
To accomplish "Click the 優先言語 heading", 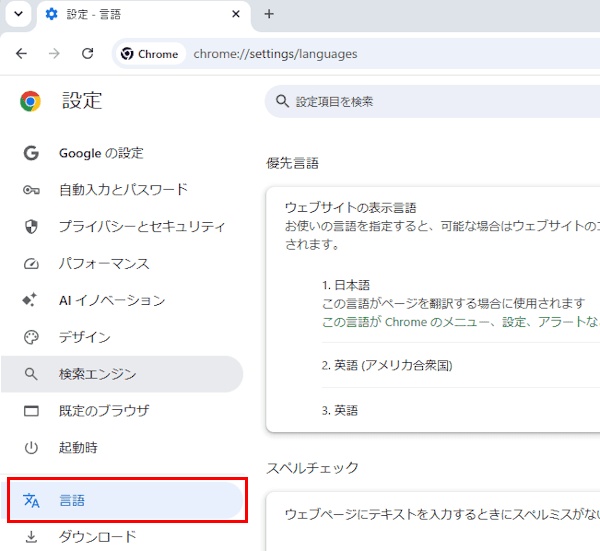I will point(292,163).
